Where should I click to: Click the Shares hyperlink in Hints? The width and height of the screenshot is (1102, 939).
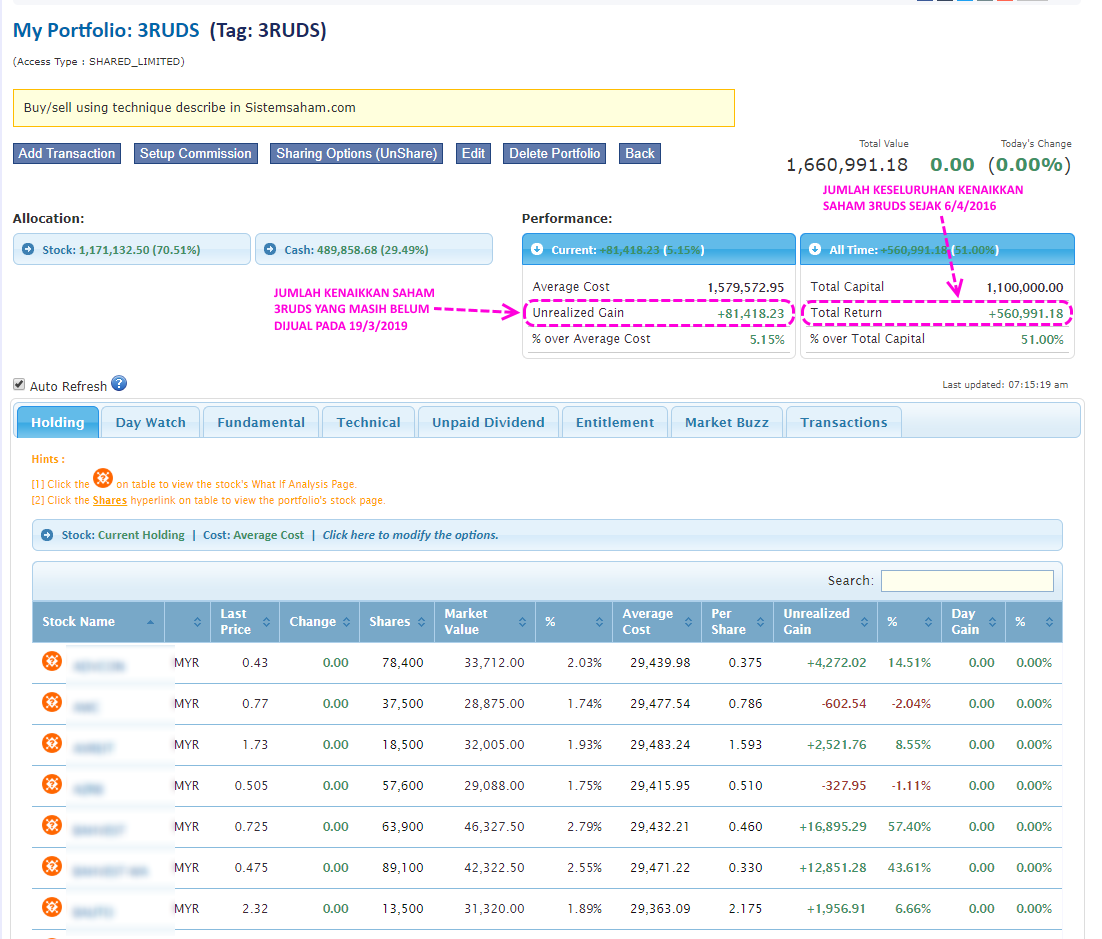coord(110,500)
